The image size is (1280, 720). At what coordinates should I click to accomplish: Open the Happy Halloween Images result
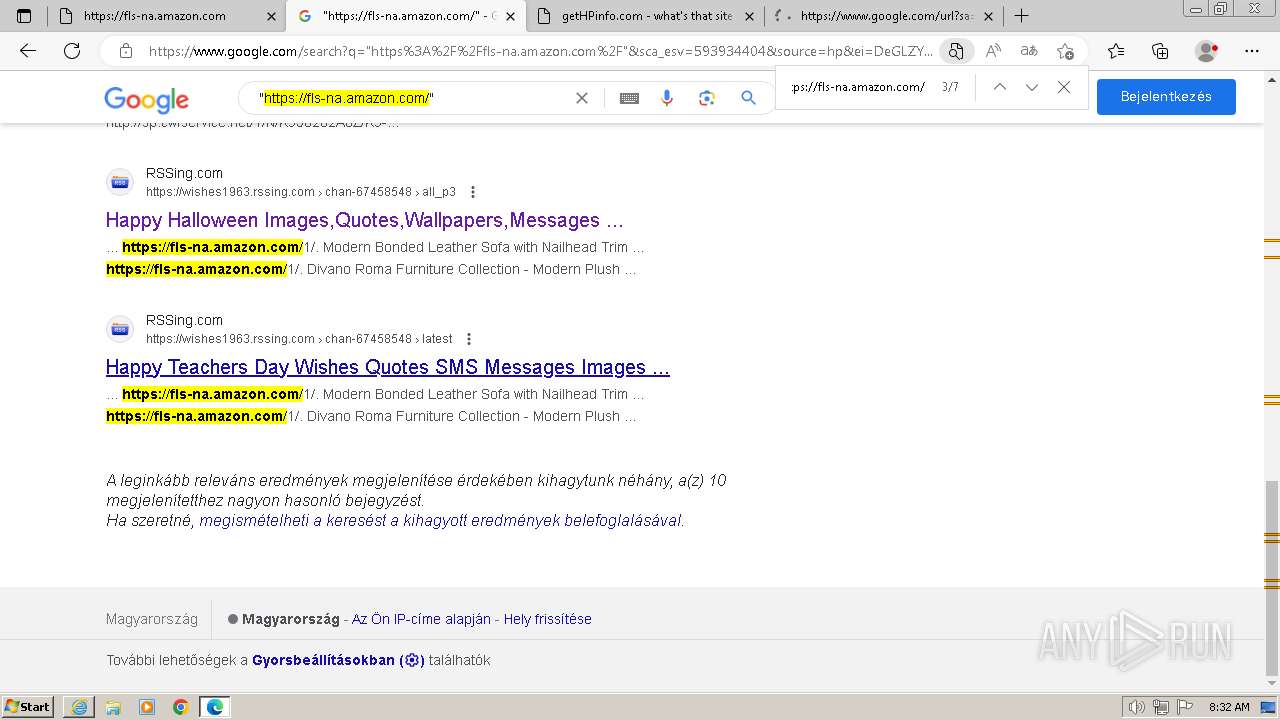364,220
